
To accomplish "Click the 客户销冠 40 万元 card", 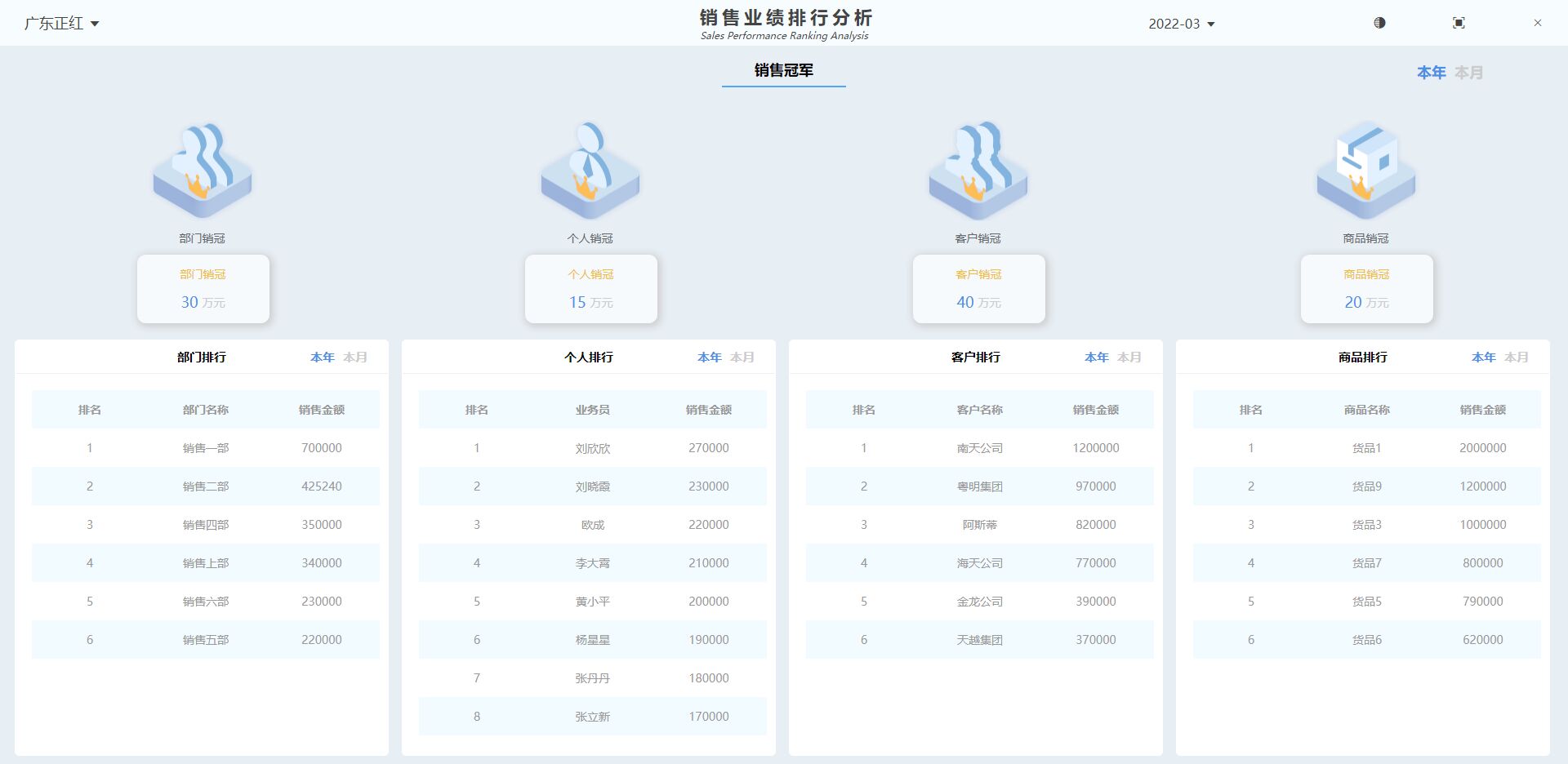I will pyautogui.click(x=978, y=289).
